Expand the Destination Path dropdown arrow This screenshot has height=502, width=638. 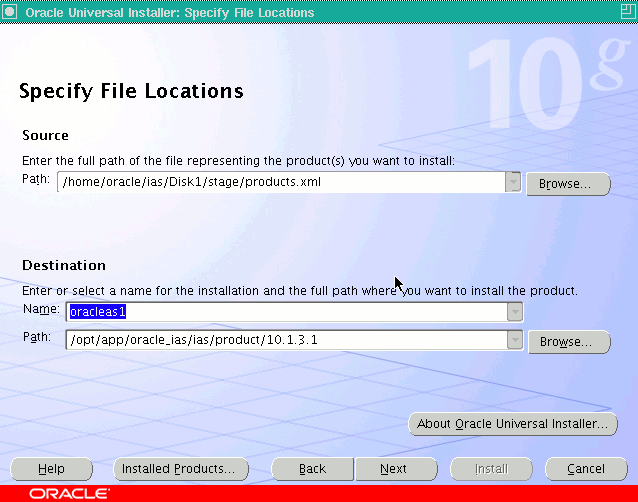point(515,340)
